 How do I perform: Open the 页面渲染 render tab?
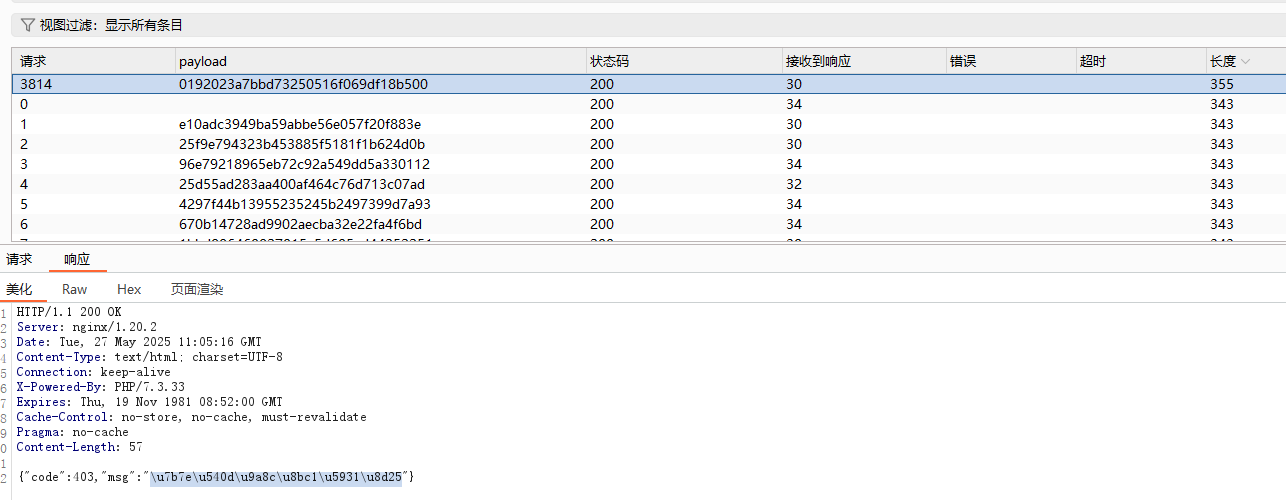click(196, 289)
